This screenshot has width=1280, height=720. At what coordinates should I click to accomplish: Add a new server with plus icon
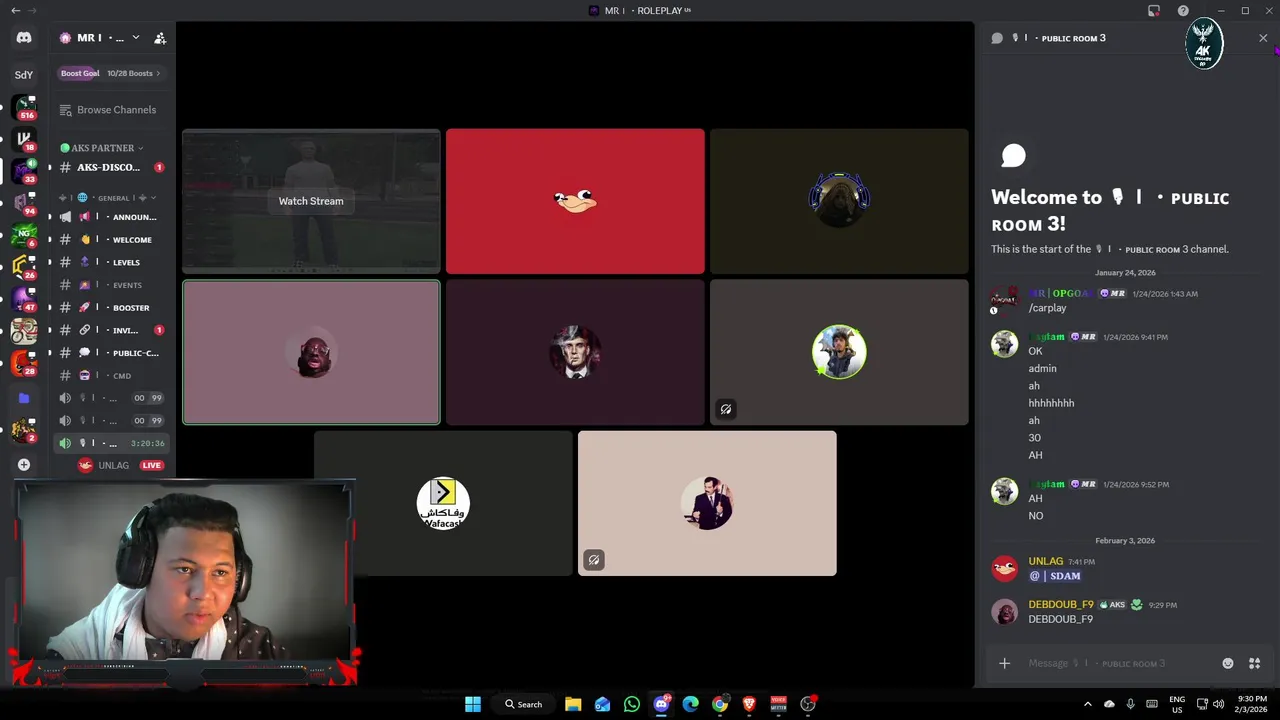tap(24, 465)
